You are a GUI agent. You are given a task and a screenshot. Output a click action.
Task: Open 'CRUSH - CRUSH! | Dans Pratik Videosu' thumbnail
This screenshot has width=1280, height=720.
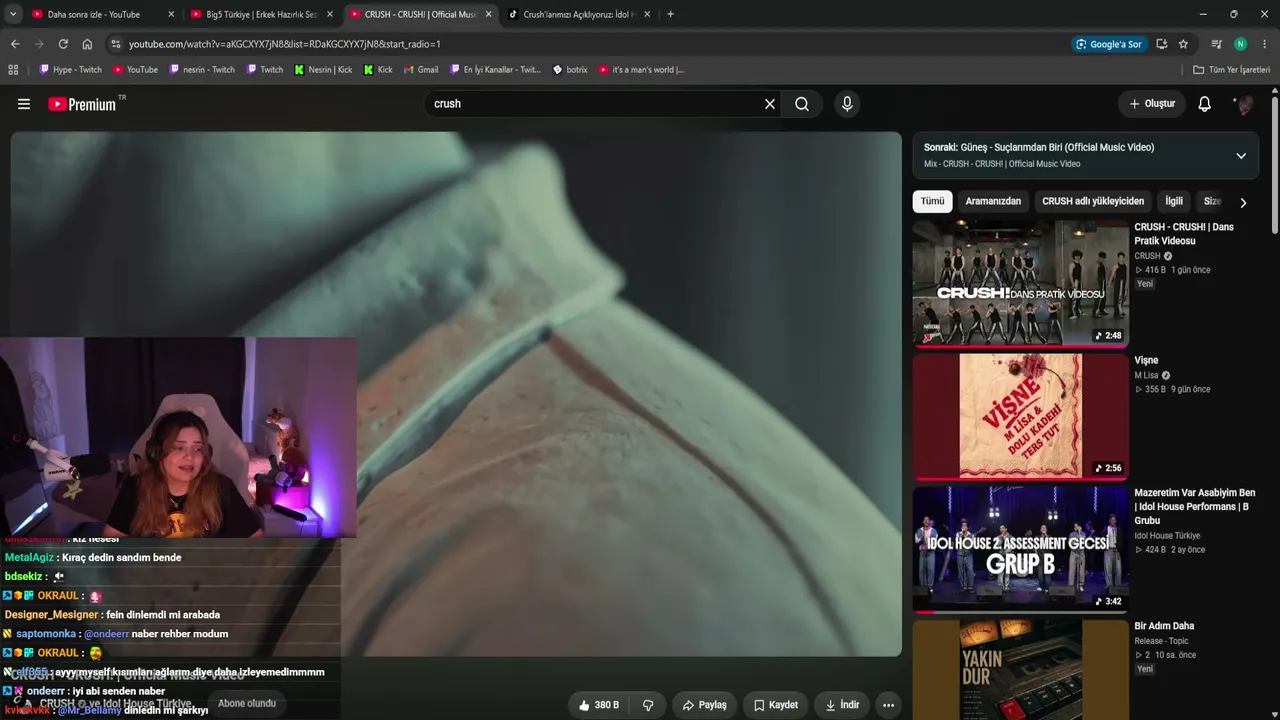coord(1020,283)
